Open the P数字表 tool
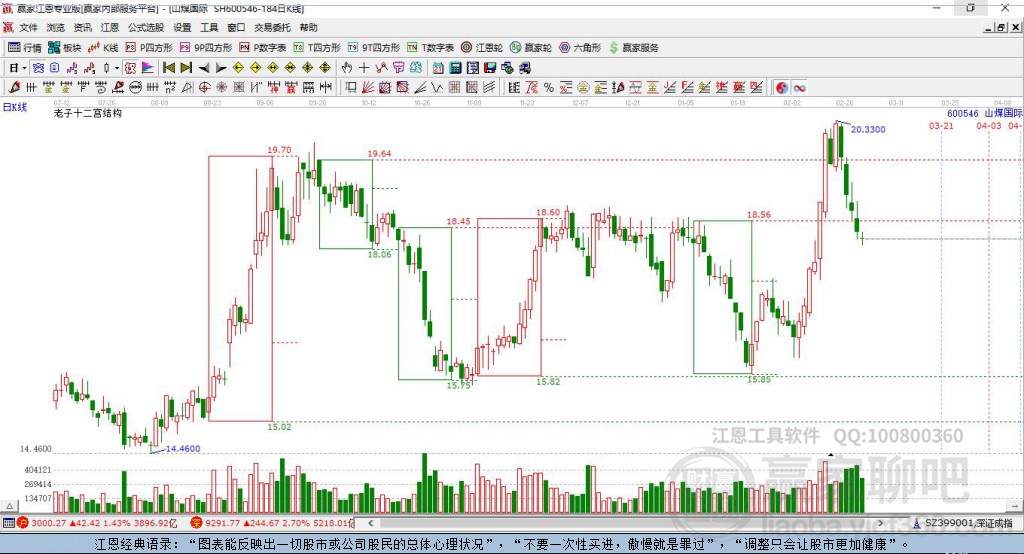This screenshot has height=554, width=1024. pyautogui.click(x=263, y=48)
